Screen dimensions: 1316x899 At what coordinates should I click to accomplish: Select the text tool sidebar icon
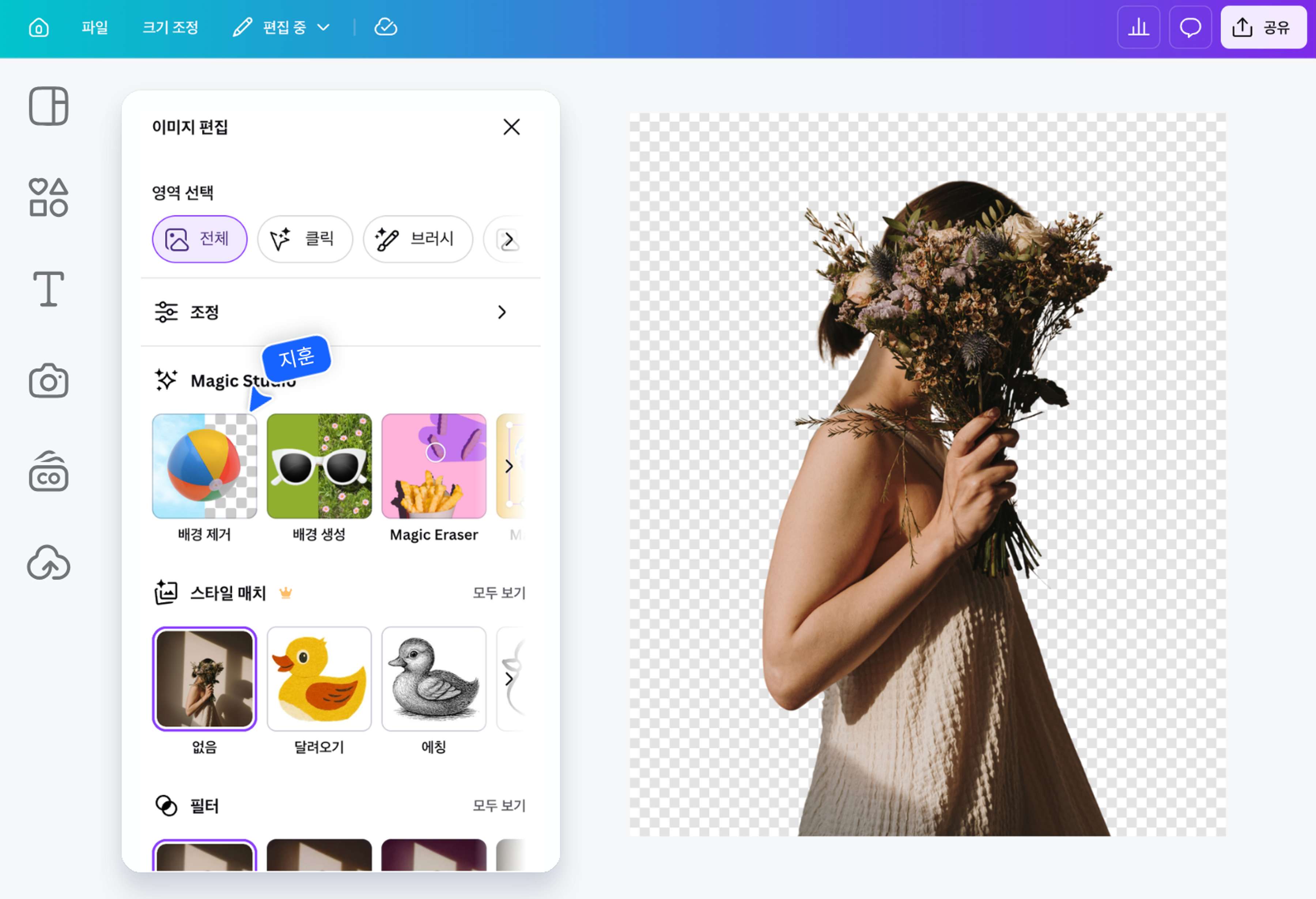pos(49,289)
